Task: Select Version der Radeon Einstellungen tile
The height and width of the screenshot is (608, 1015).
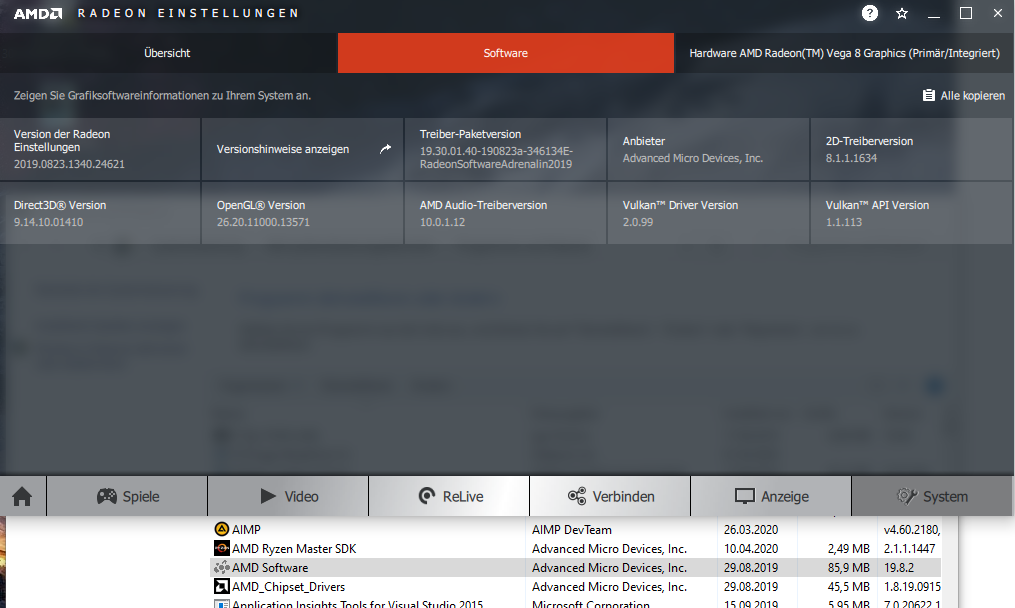Action: [x=100, y=149]
